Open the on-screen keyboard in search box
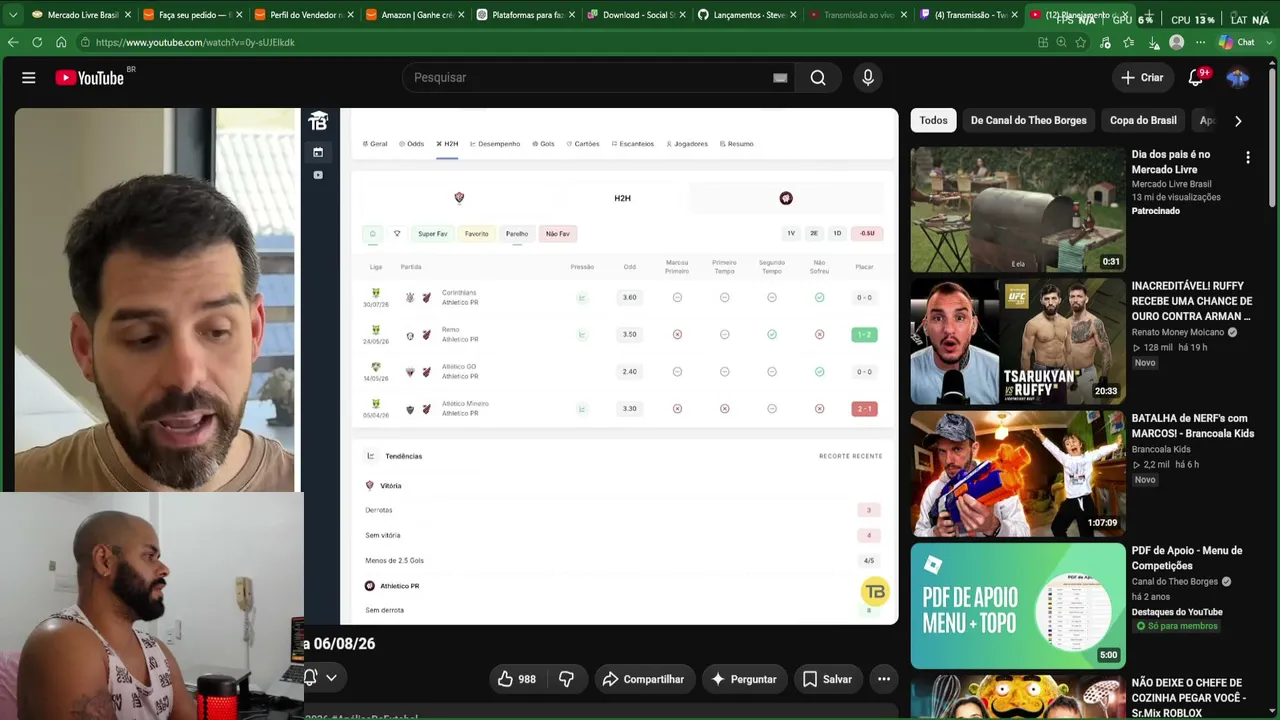 pos(780,78)
